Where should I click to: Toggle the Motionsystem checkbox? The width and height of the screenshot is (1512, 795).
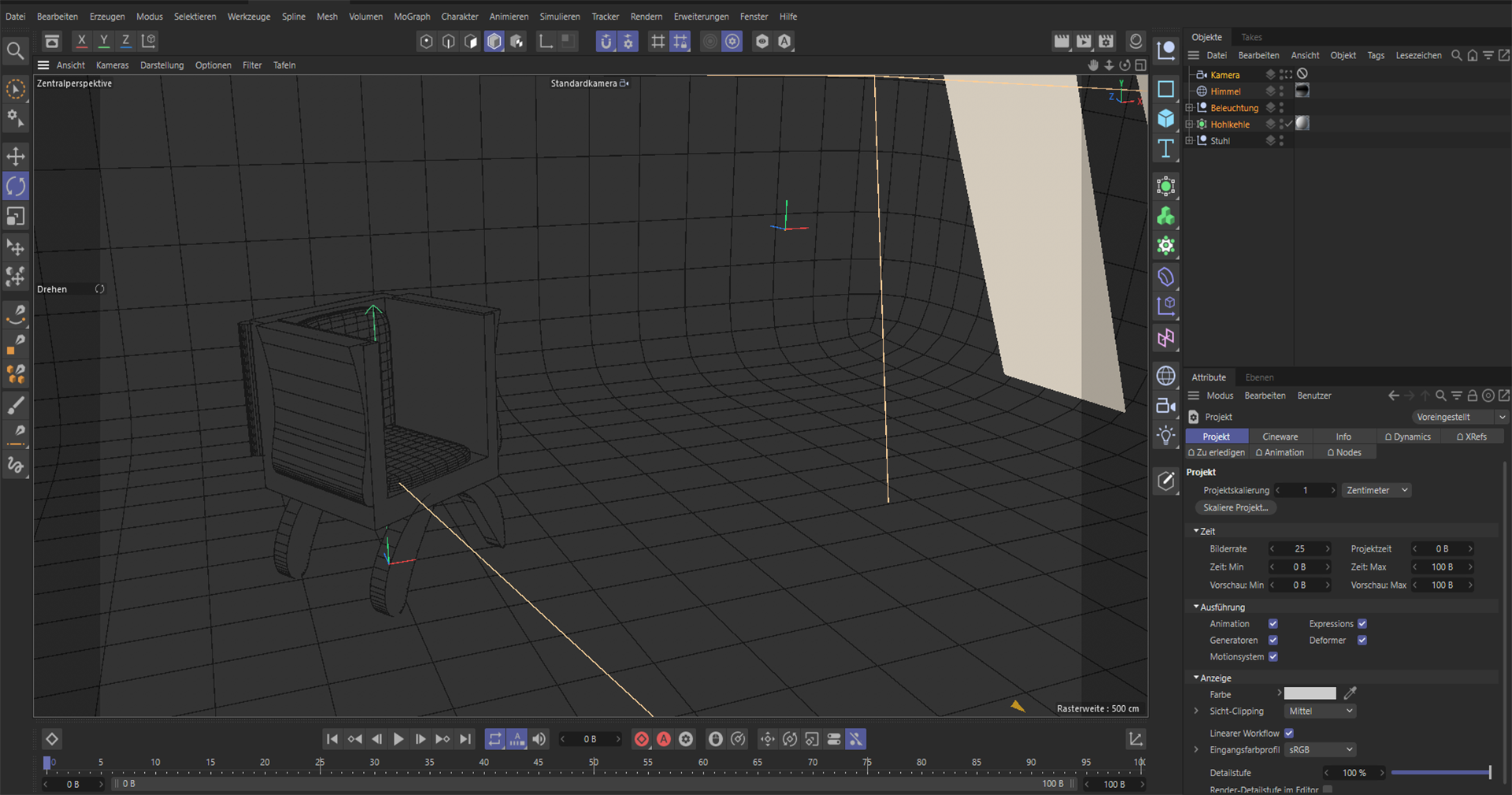[1273, 657]
